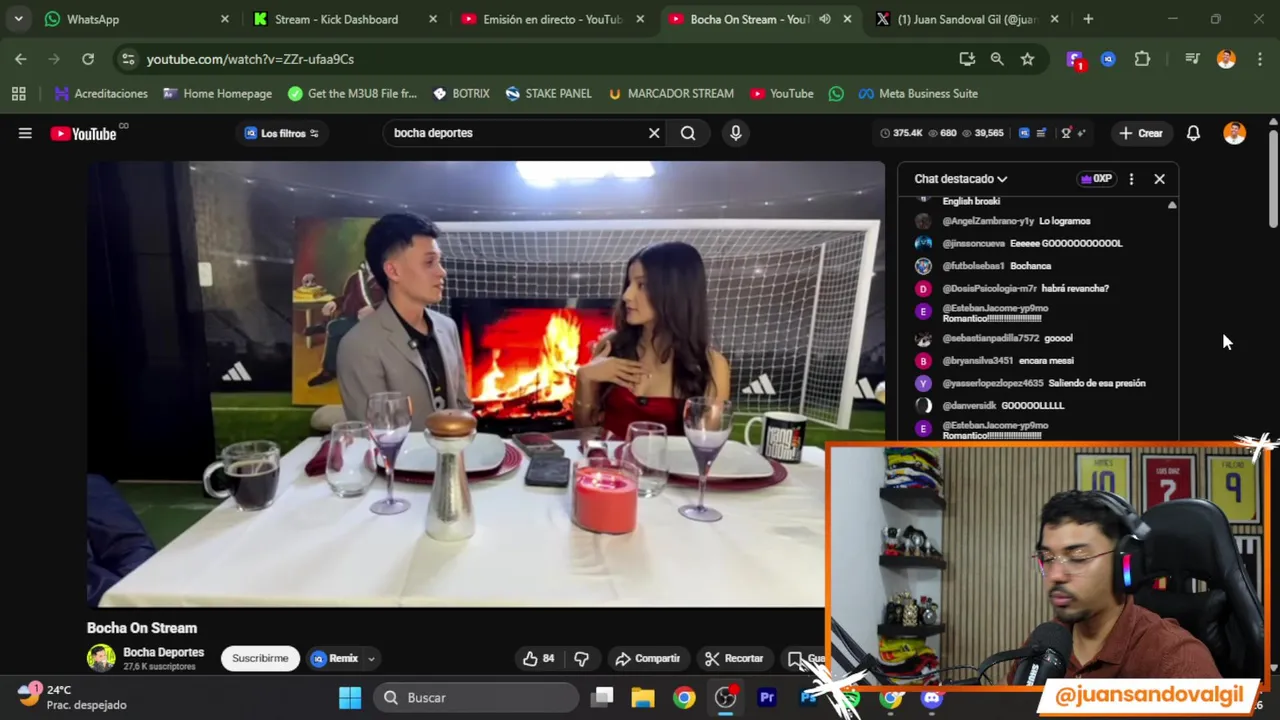The height and width of the screenshot is (720, 1280).
Task: Click the taskbar Buscar search box
Action: tap(478, 697)
